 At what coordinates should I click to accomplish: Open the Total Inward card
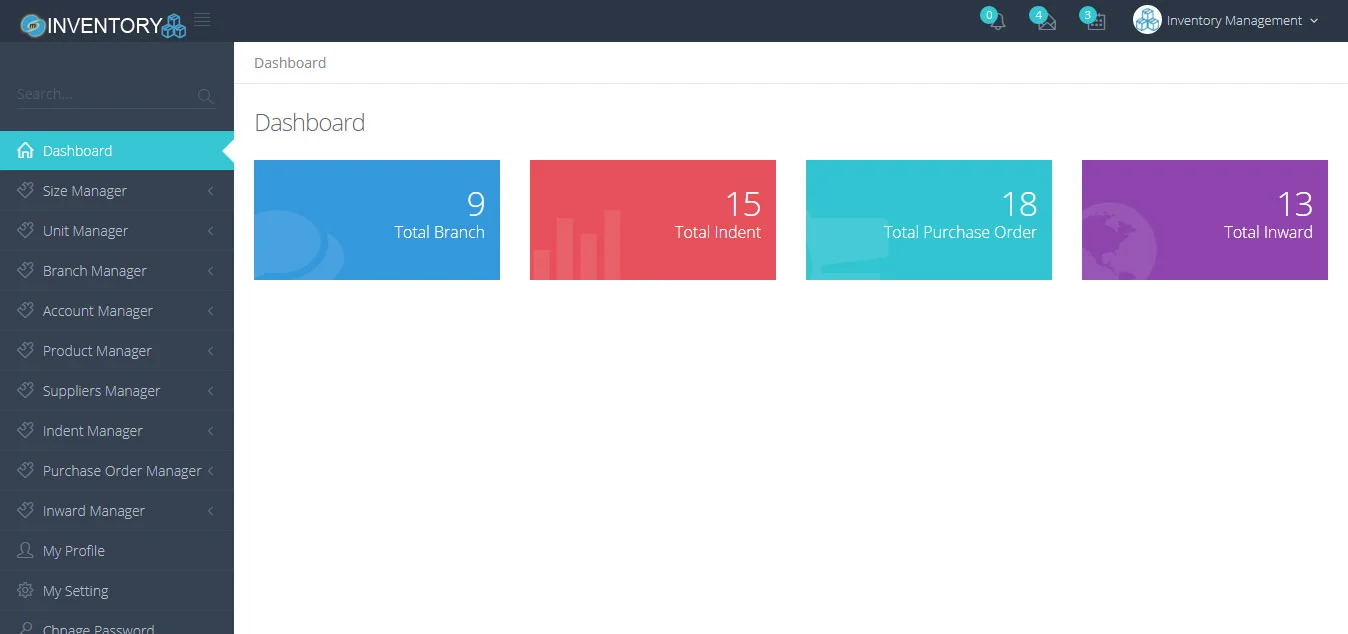(1205, 220)
